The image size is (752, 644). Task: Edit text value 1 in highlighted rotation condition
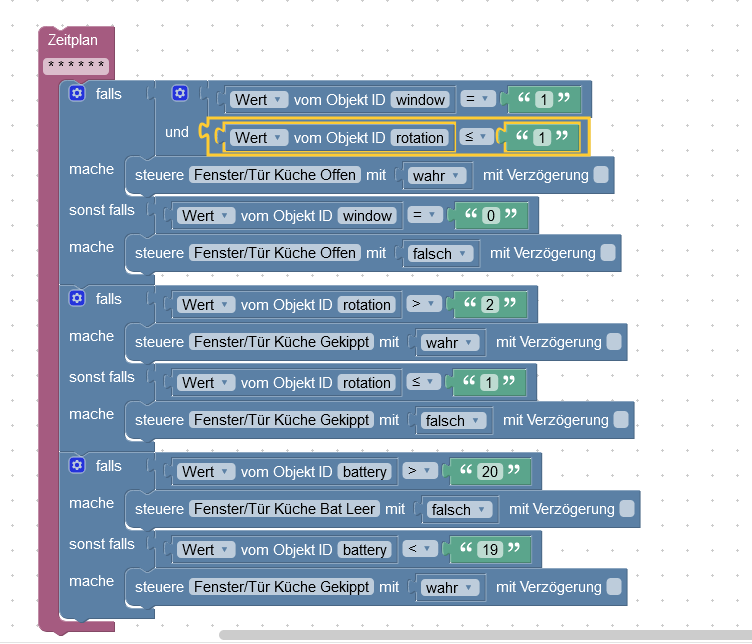pos(541,138)
